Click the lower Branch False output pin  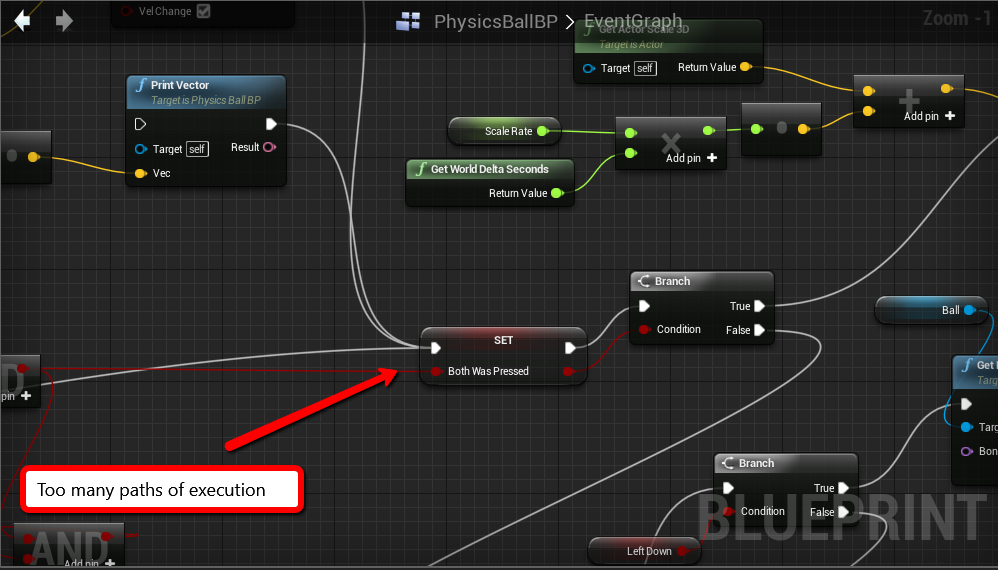pyautogui.click(x=843, y=511)
